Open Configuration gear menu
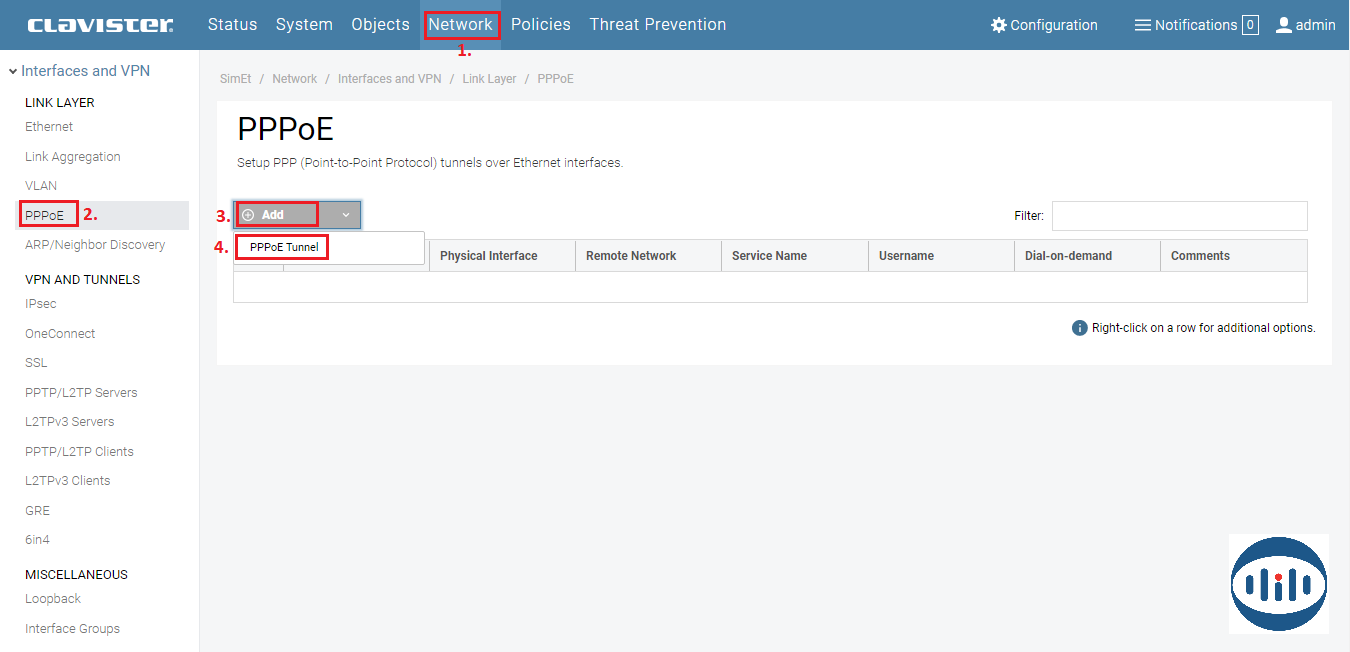The height and width of the screenshot is (652, 1350). click(998, 25)
